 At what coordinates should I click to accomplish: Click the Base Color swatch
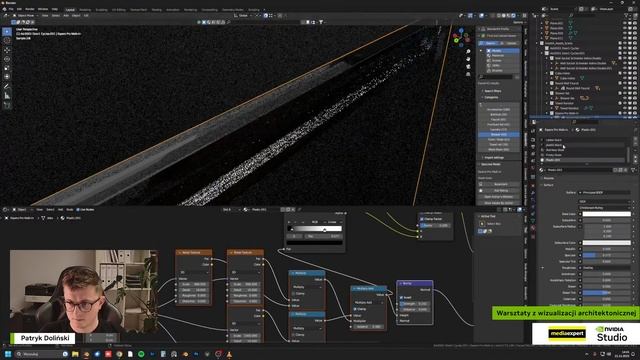coord(607,214)
